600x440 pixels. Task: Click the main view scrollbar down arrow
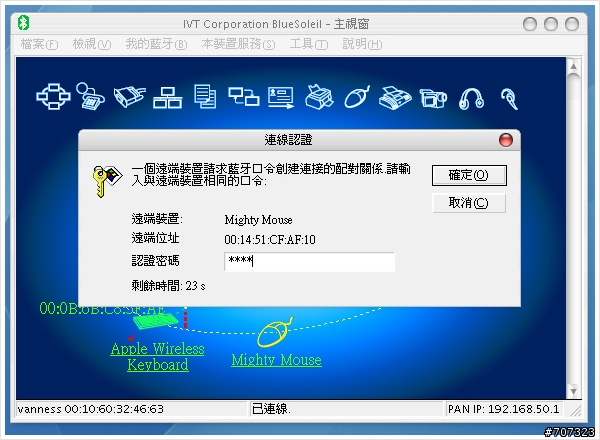[573, 391]
